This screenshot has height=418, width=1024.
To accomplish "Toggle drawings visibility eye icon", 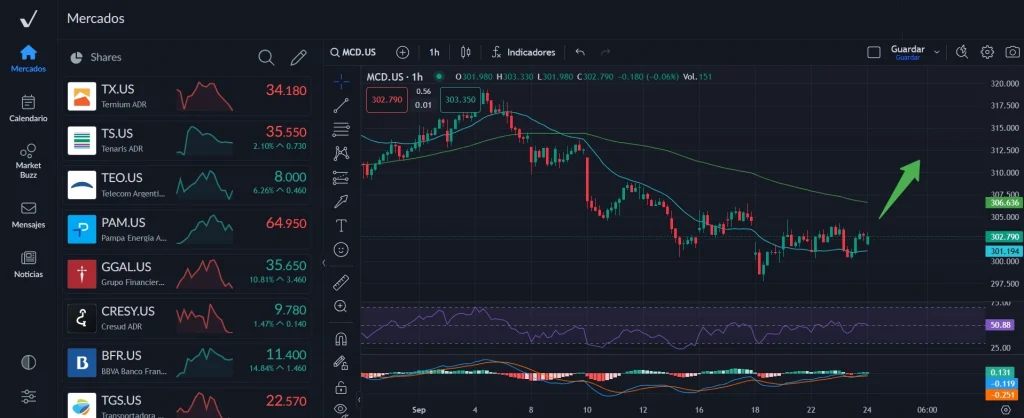I will click(341, 409).
